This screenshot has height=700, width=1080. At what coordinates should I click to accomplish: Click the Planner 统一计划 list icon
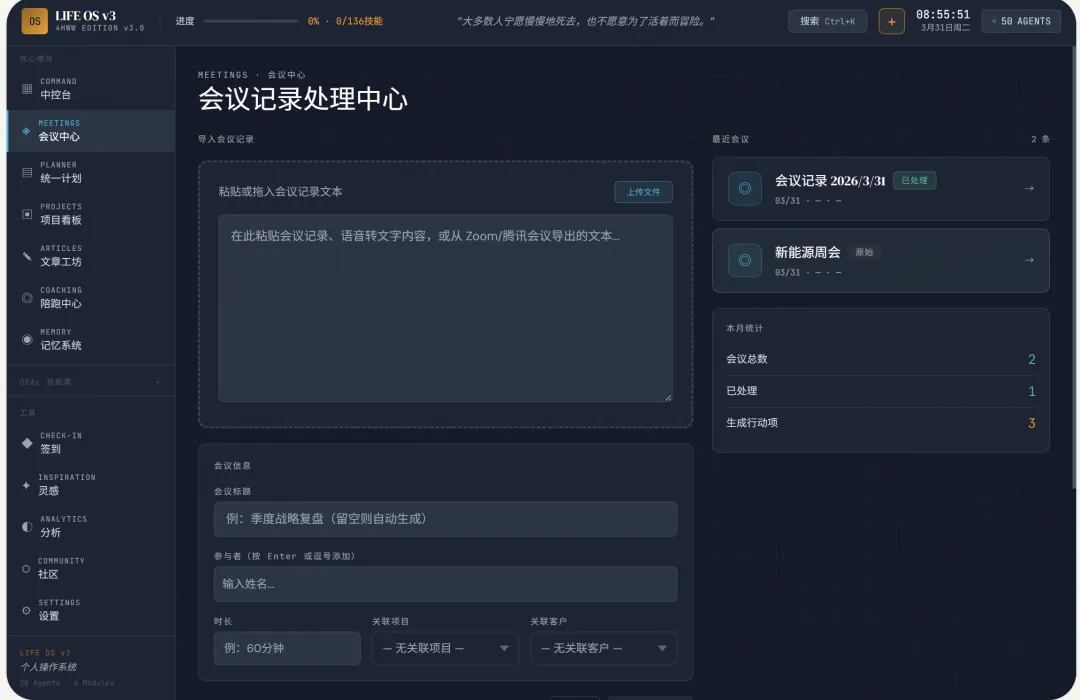coord(27,172)
